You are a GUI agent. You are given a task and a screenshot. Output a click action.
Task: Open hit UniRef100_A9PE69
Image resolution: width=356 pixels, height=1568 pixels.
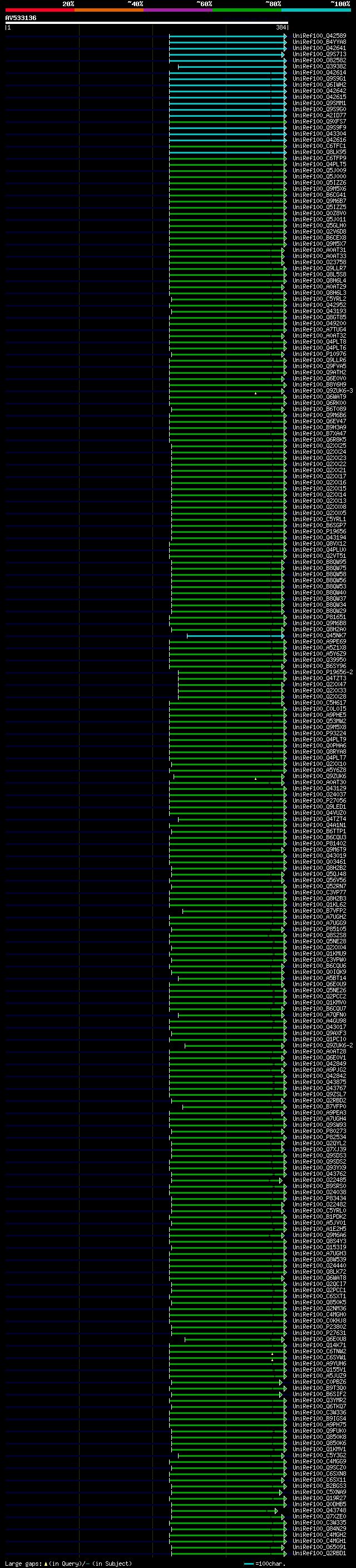[319, 641]
